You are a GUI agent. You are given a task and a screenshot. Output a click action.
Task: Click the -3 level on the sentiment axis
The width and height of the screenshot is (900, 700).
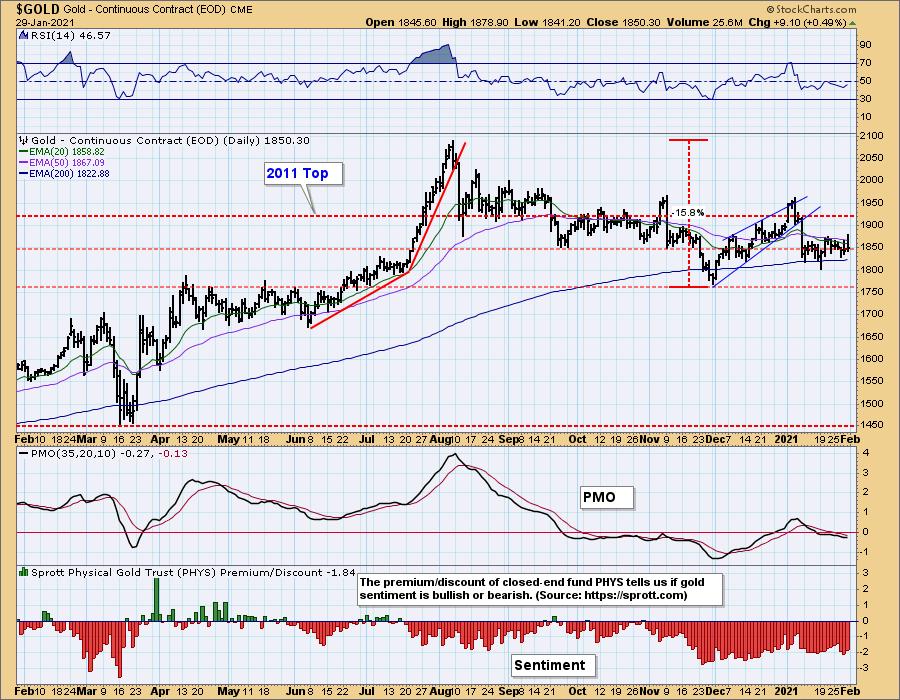(864, 668)
